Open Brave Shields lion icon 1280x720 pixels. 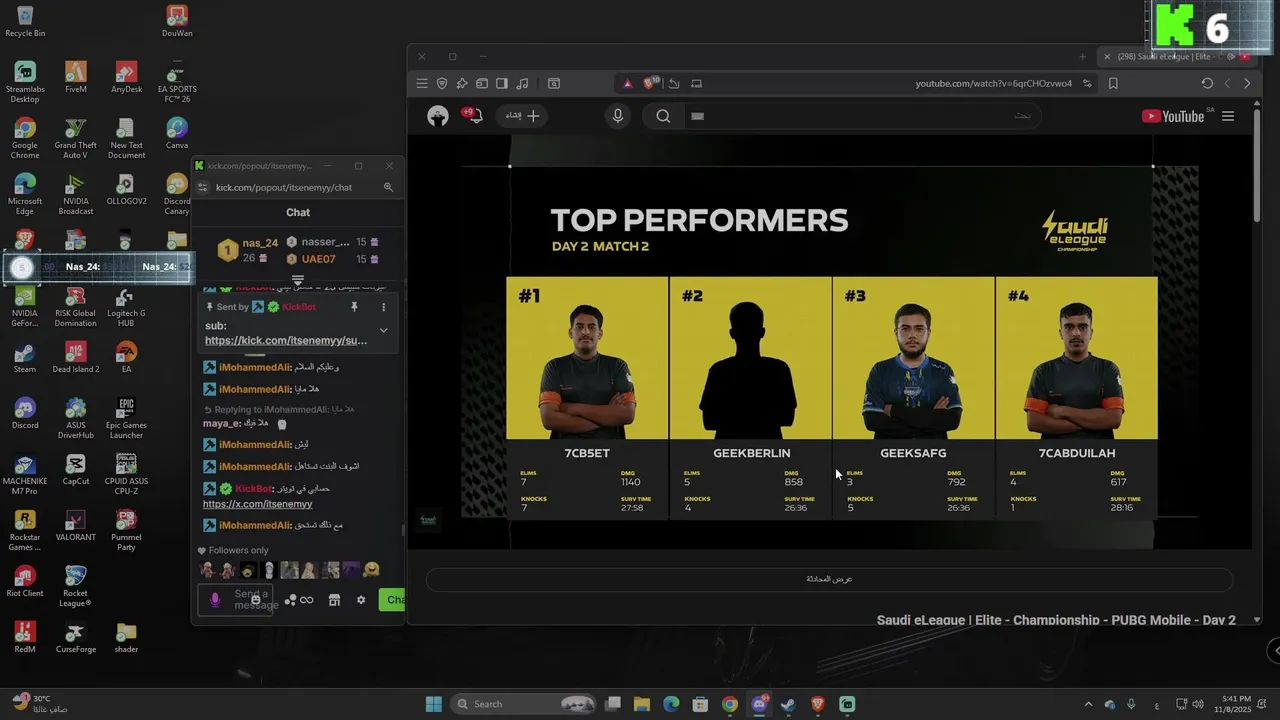[652, 83]
